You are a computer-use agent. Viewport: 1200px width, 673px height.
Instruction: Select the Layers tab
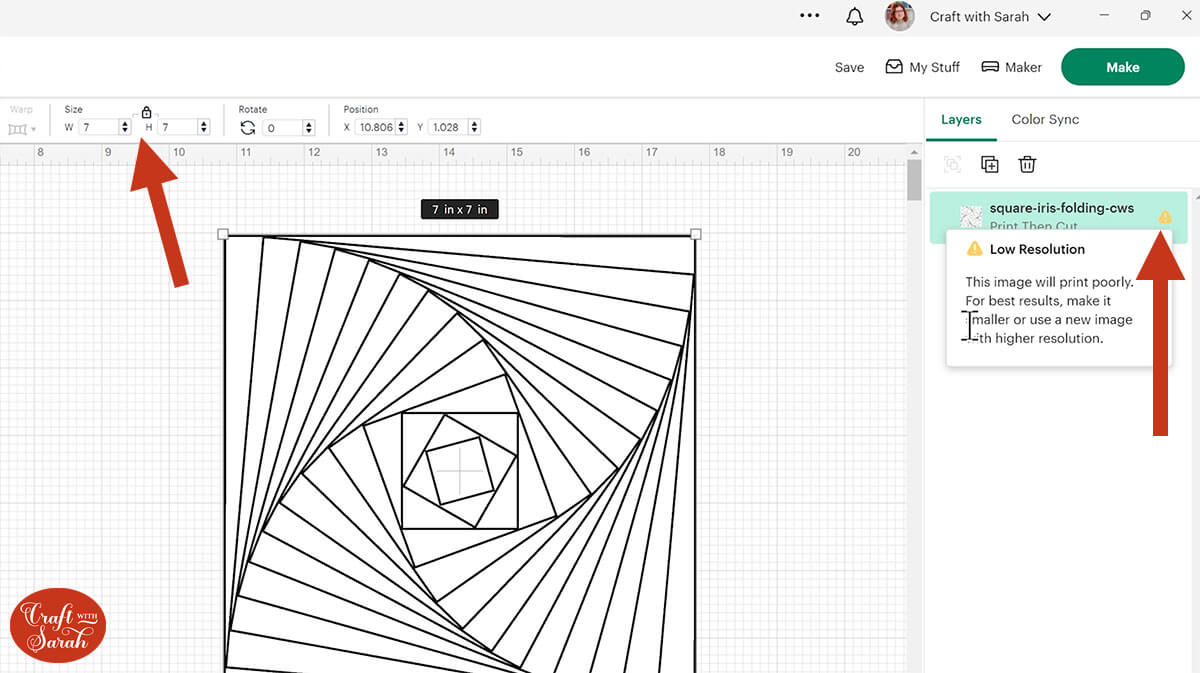961,119
